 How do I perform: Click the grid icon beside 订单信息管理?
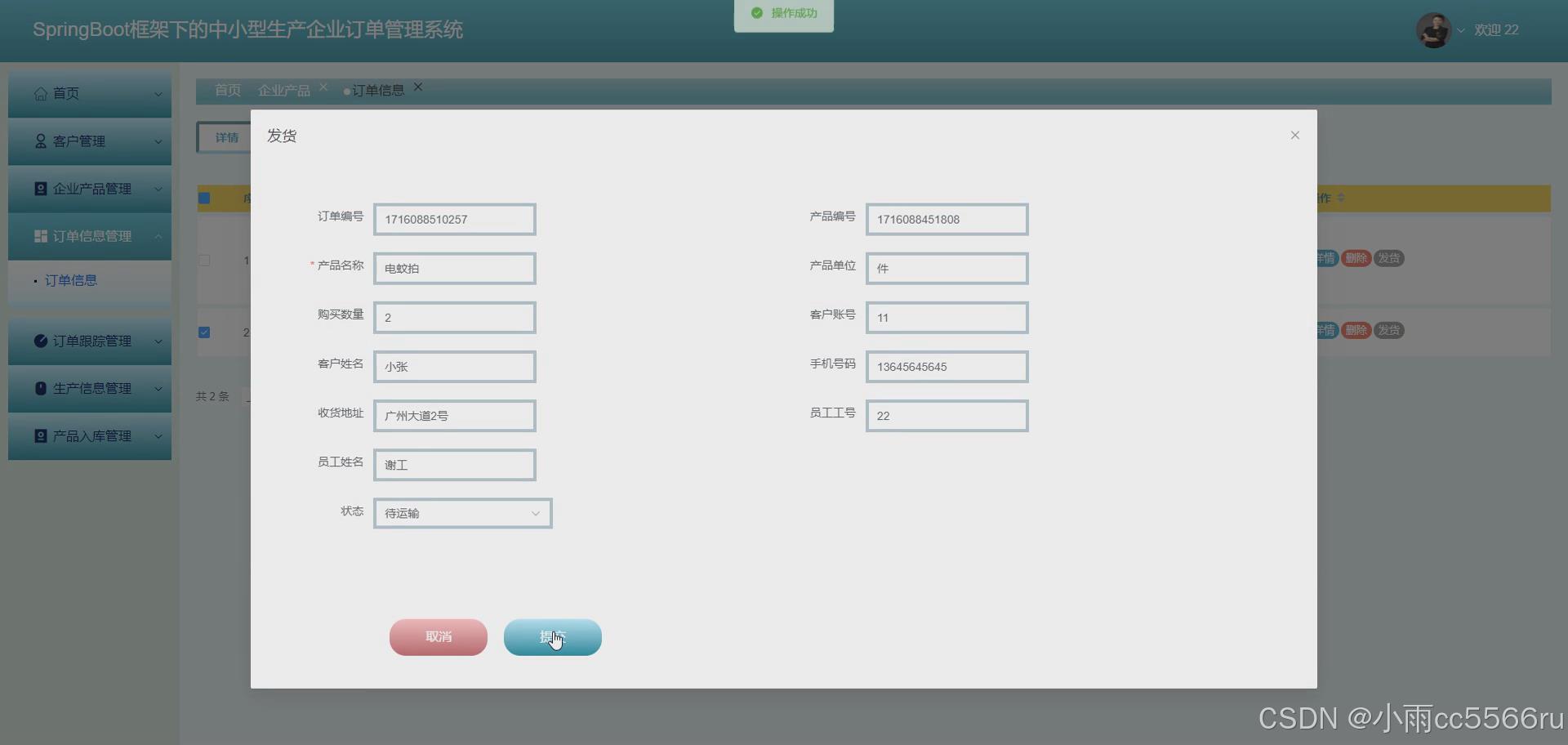[x=40, y=236]
